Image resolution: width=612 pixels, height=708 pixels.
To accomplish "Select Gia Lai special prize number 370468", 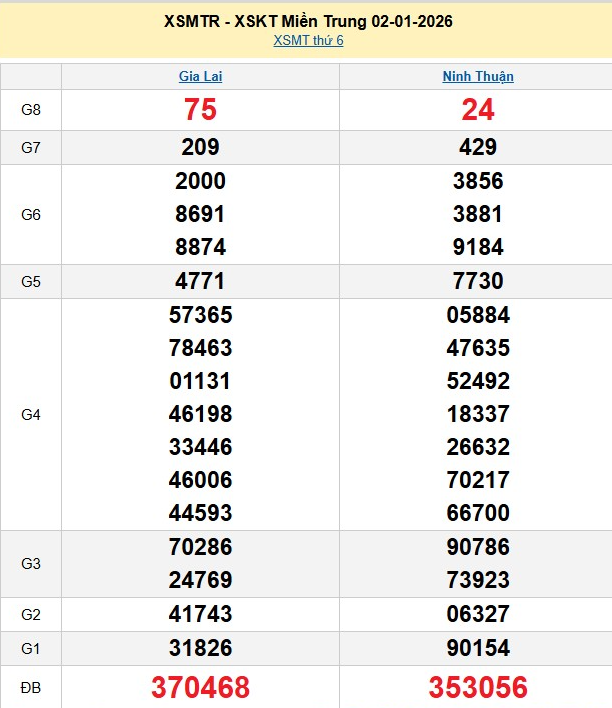I will click(200, 688).
